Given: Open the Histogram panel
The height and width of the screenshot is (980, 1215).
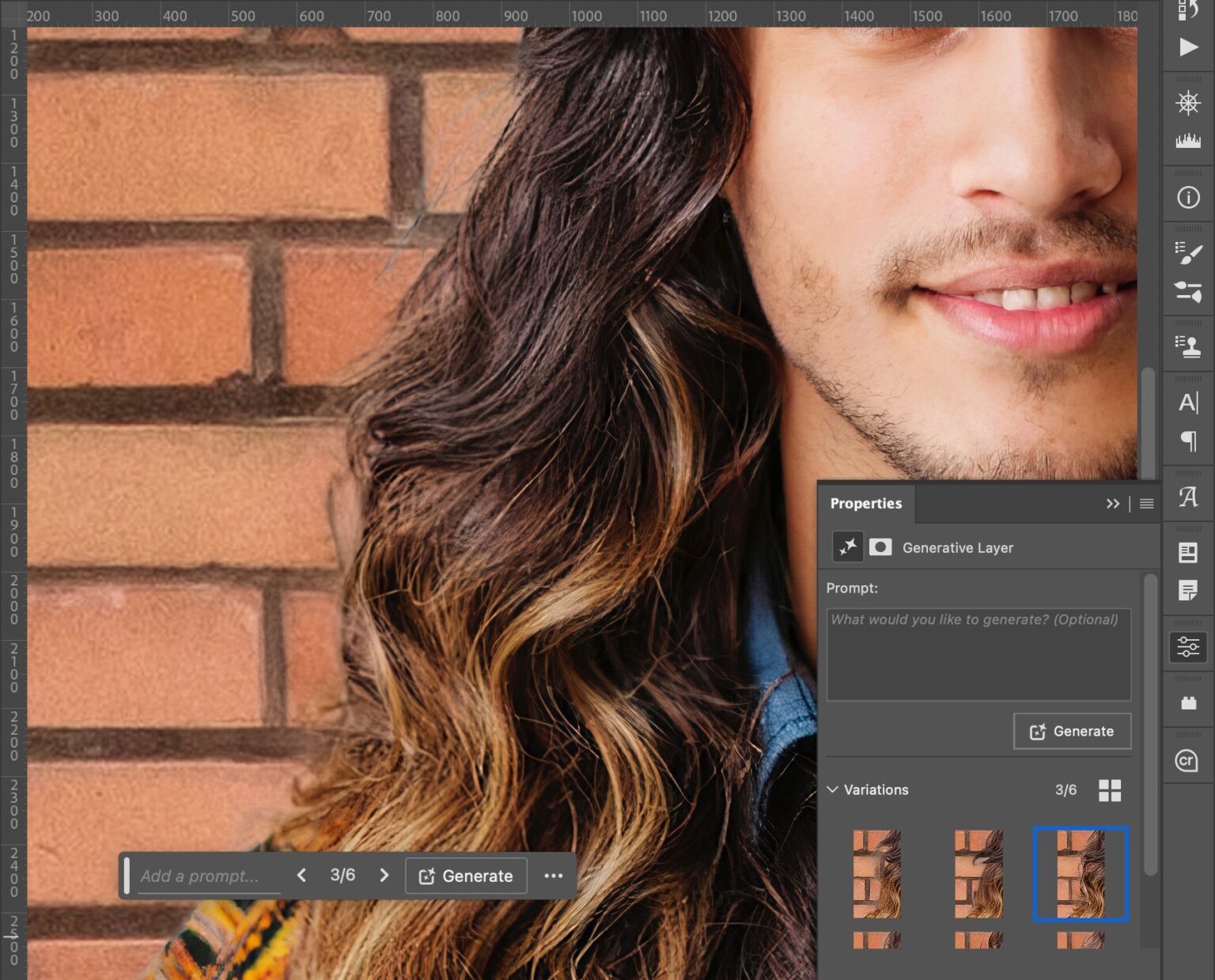Looking at the screenshot, I should point(1187,142).
